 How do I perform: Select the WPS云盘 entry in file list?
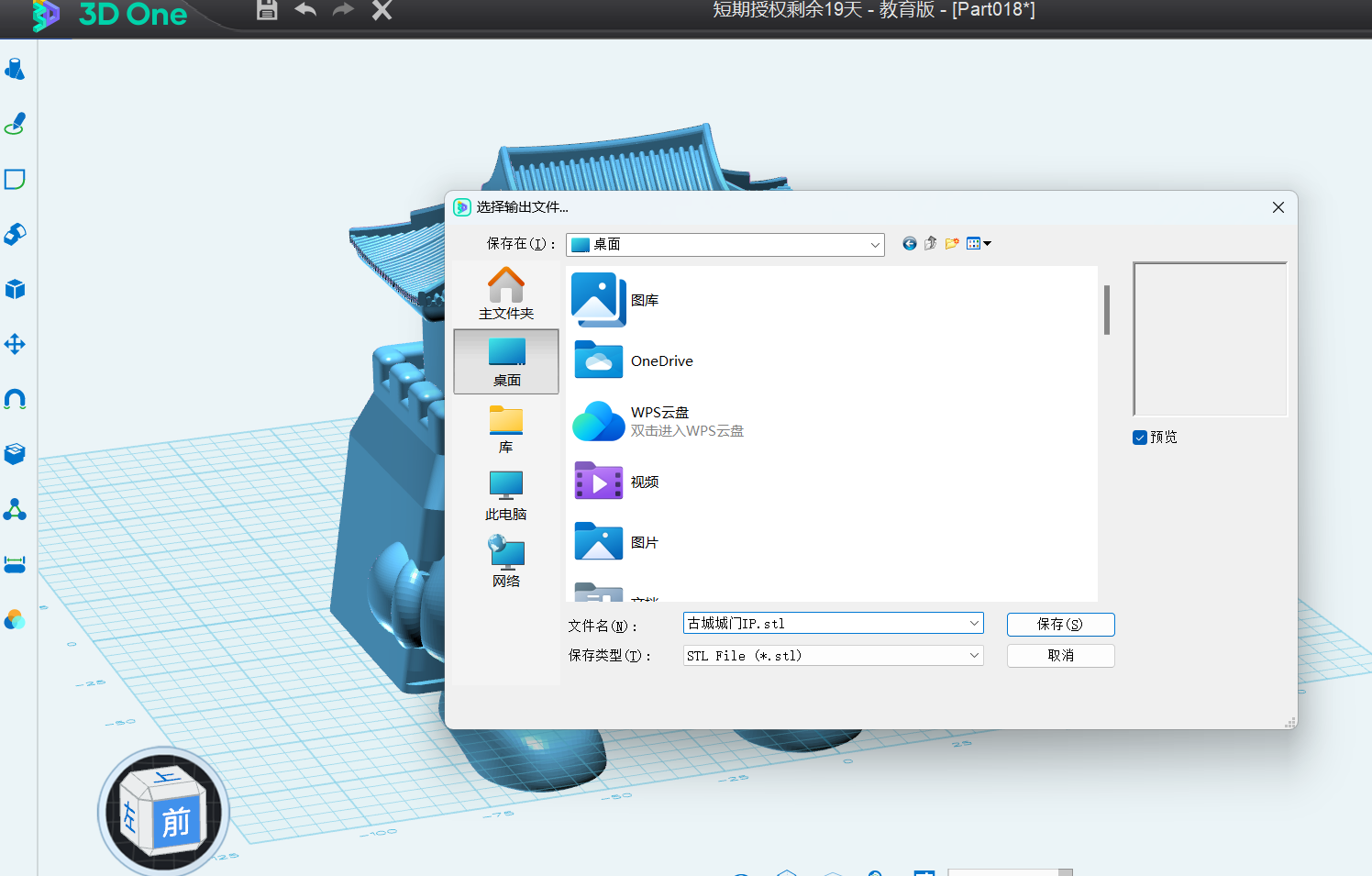click(658, 421)
